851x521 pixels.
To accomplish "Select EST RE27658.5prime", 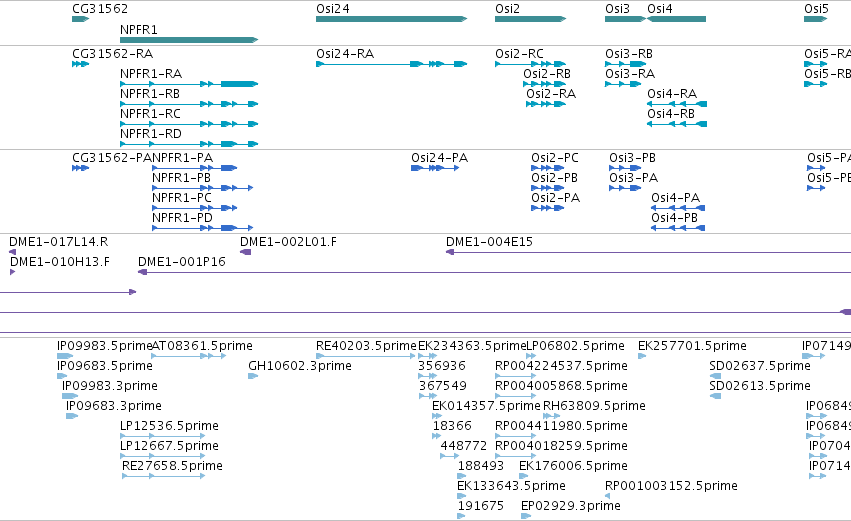I will pos(172,467).
